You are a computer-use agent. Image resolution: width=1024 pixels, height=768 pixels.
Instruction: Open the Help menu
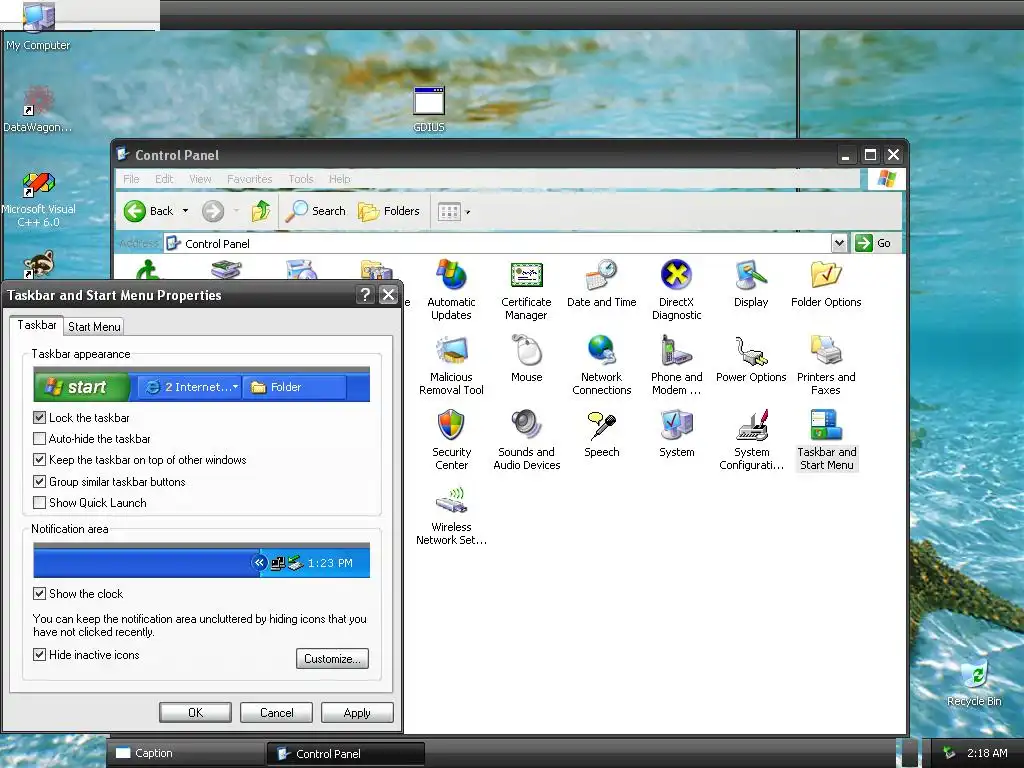pos(340,179)
